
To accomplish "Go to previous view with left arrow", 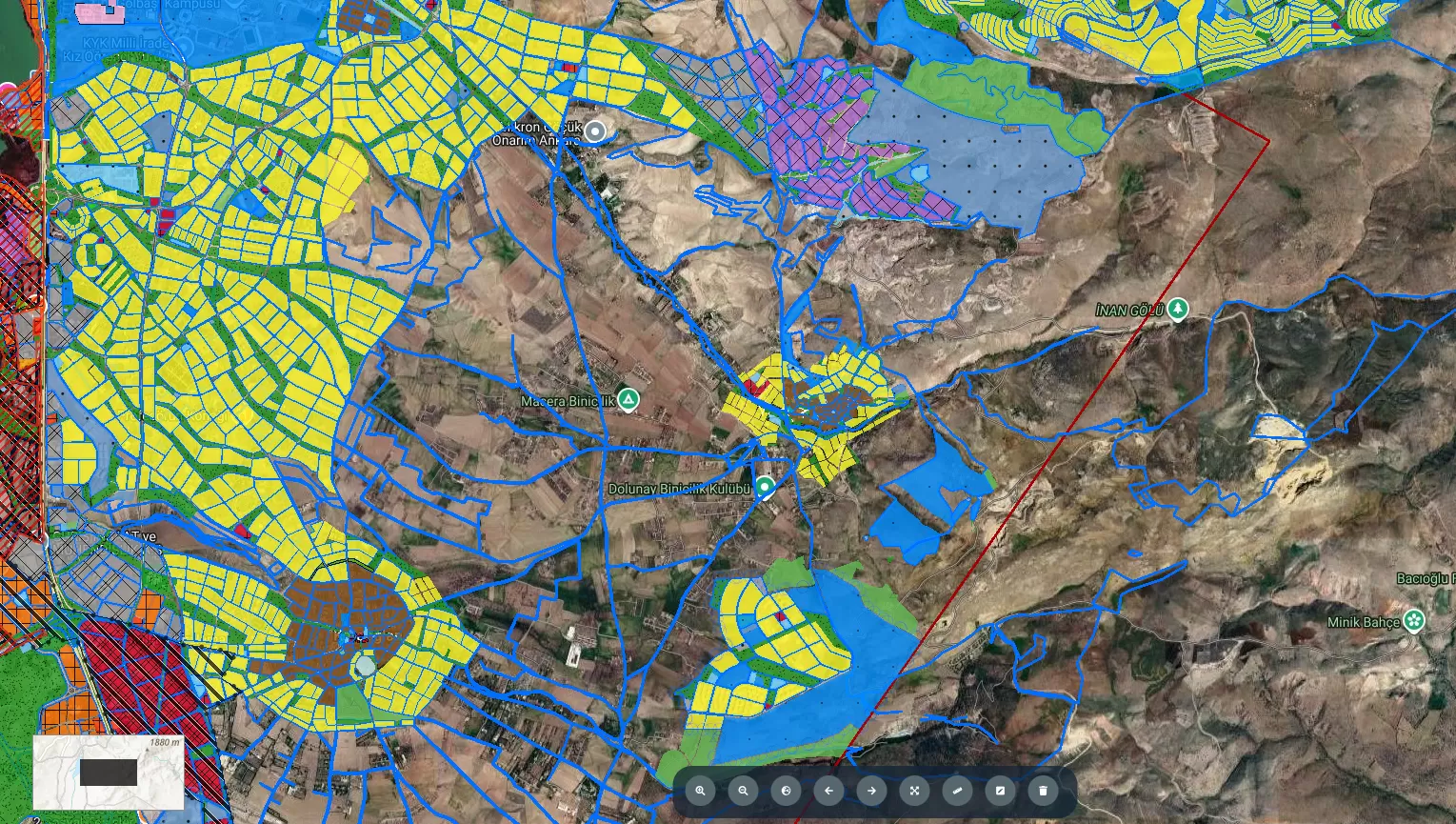I will [x=829, y=791].
